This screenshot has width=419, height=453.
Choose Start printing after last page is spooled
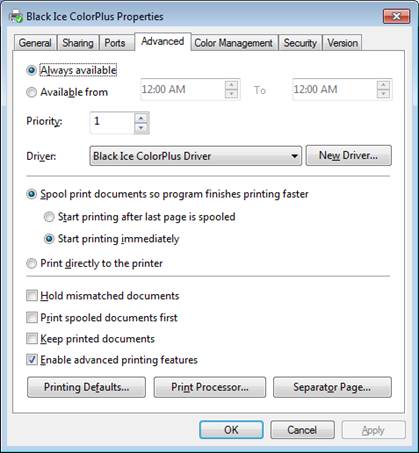49,217
